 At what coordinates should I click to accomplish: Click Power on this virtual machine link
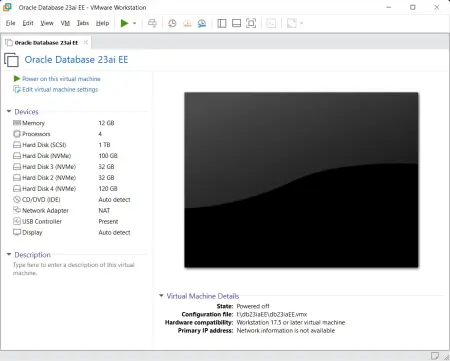pyautogui.click(x=61, y=79)
